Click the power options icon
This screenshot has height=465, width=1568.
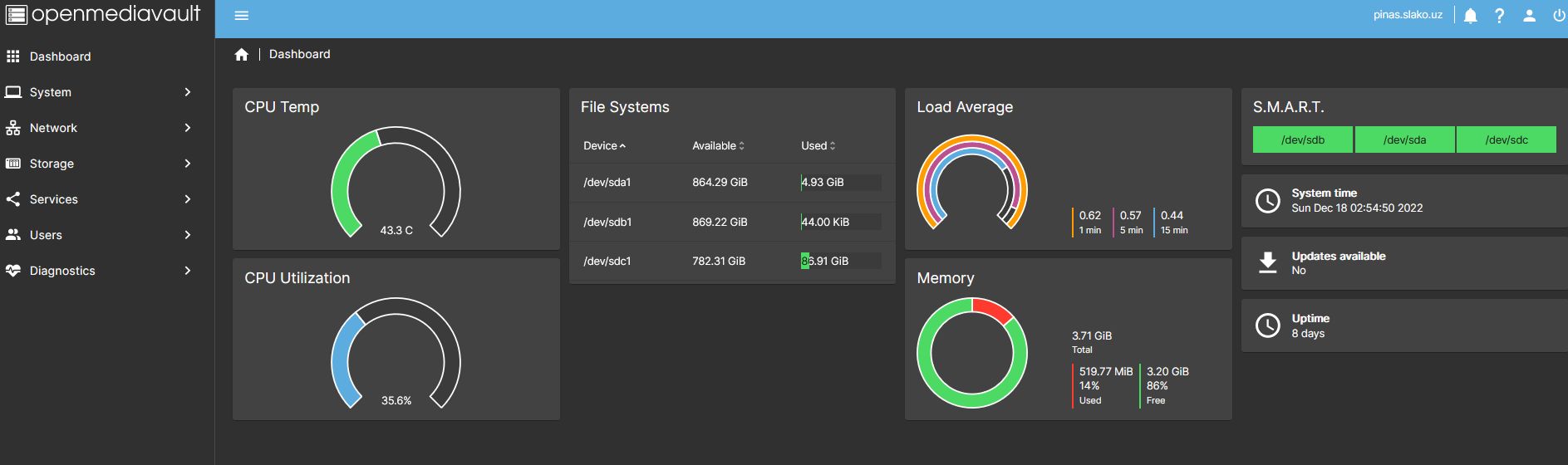(x=1559, y=16)
